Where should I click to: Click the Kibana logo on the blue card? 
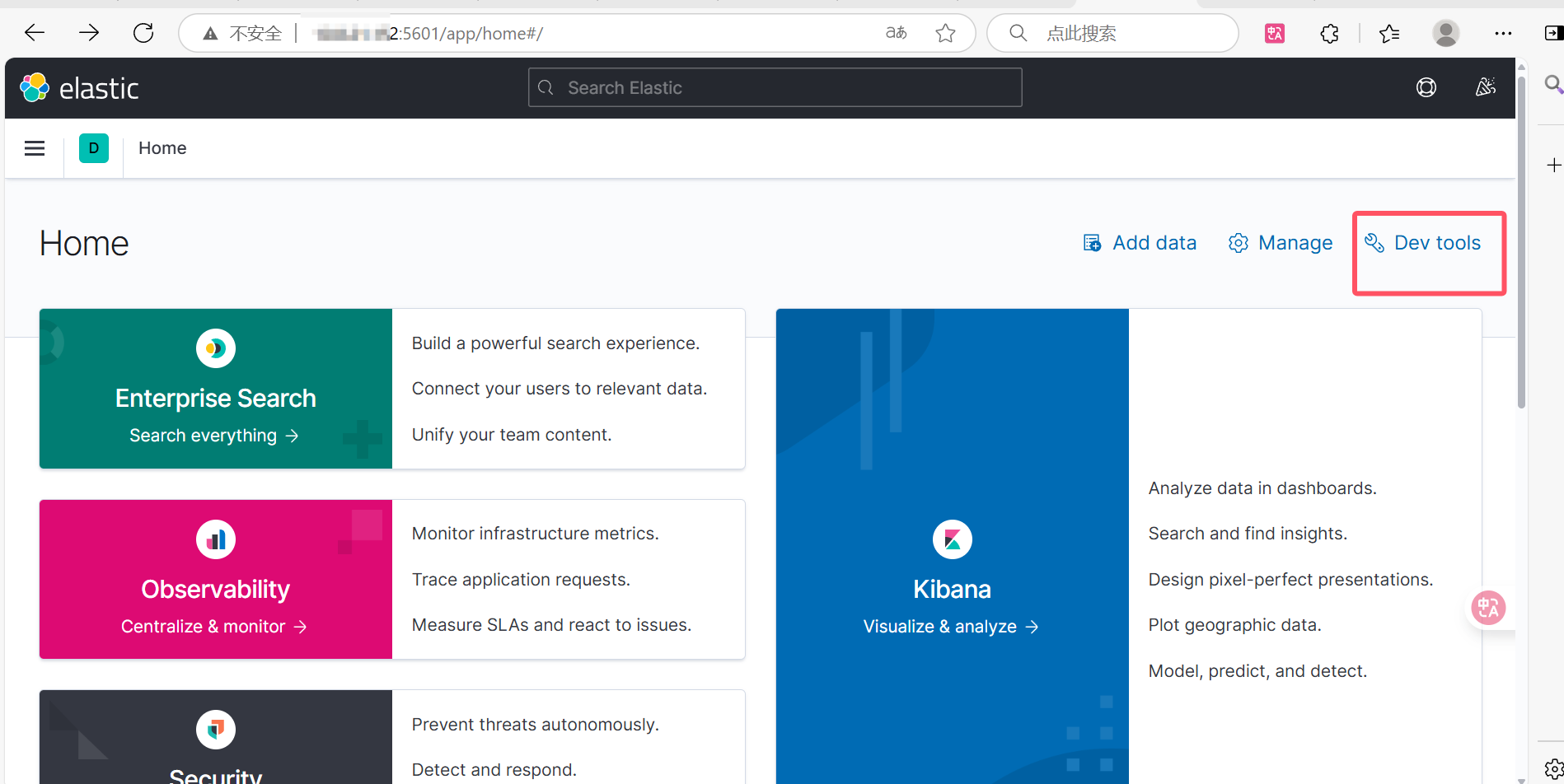[952, 539]
